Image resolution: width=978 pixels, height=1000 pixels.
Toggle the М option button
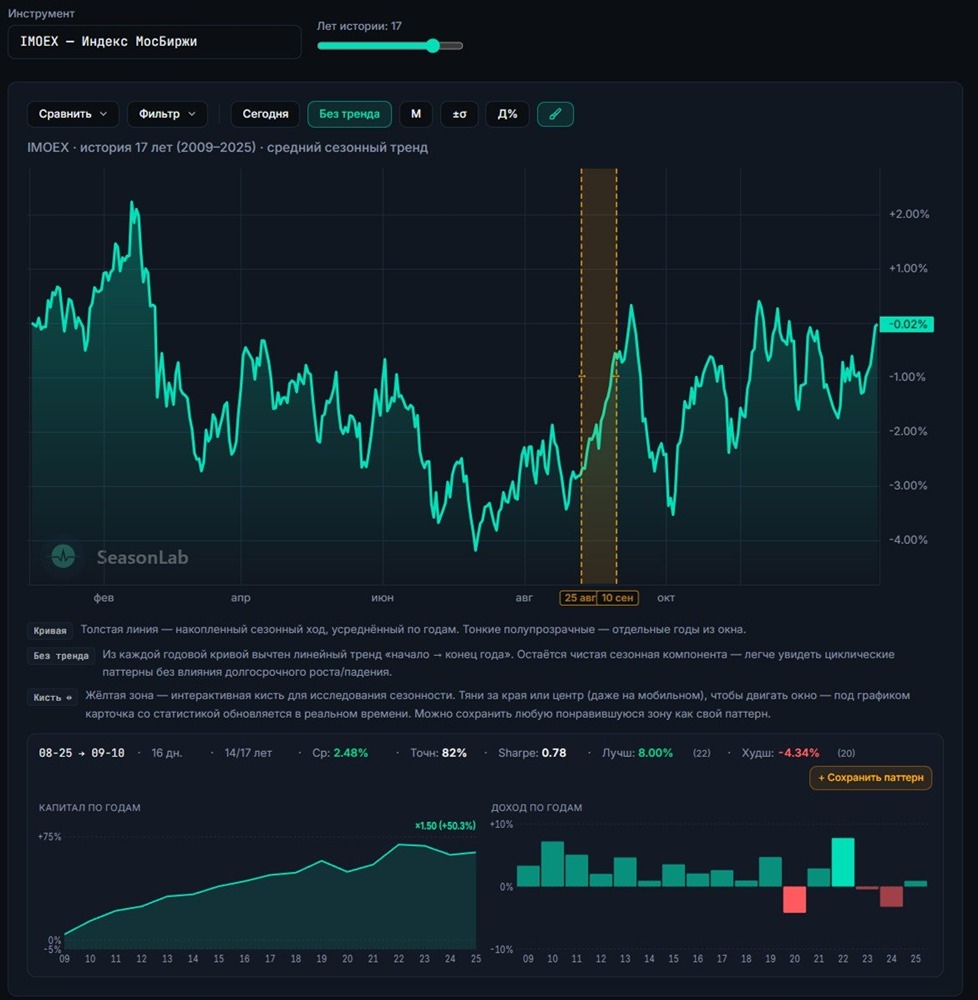tap(416, 114)
